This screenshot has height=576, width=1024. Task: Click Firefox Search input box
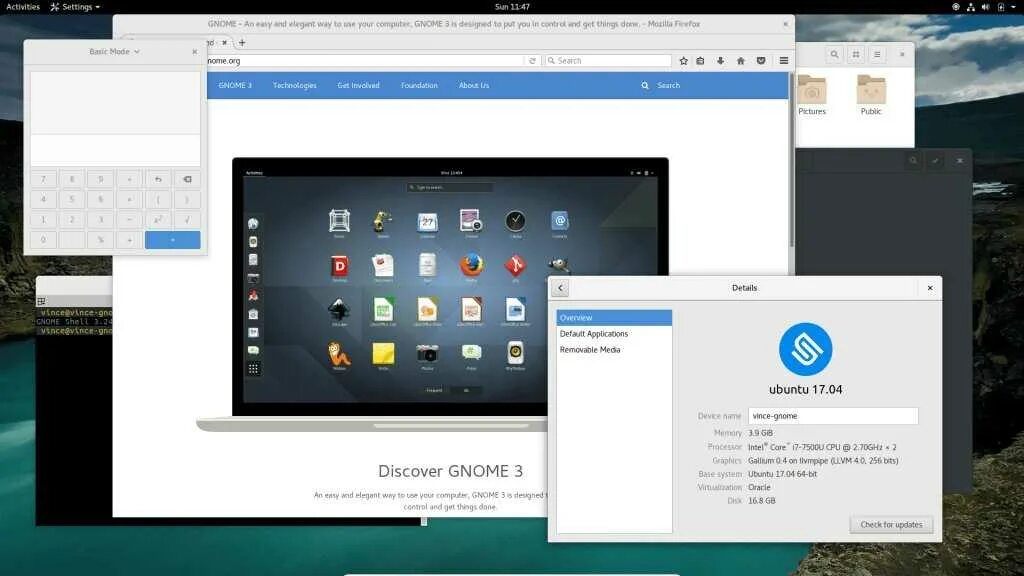608,61
